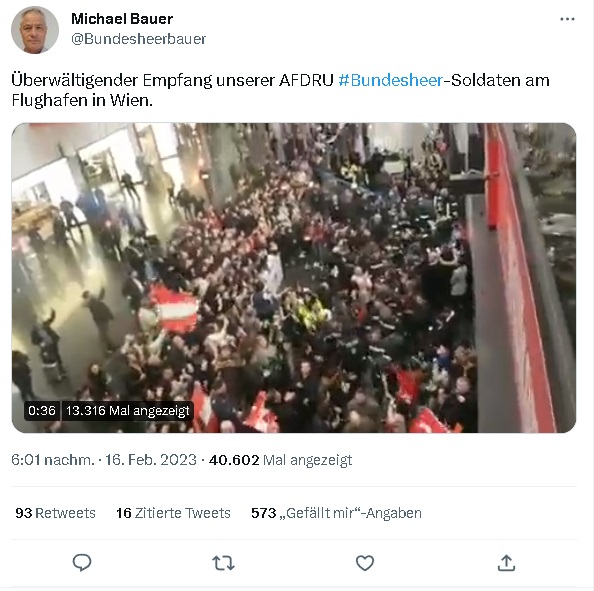Viewport: 594px width, 591px height.
Task: Retweet using the arrows icon
Action: pyautogui.click(x=224, y=563)
